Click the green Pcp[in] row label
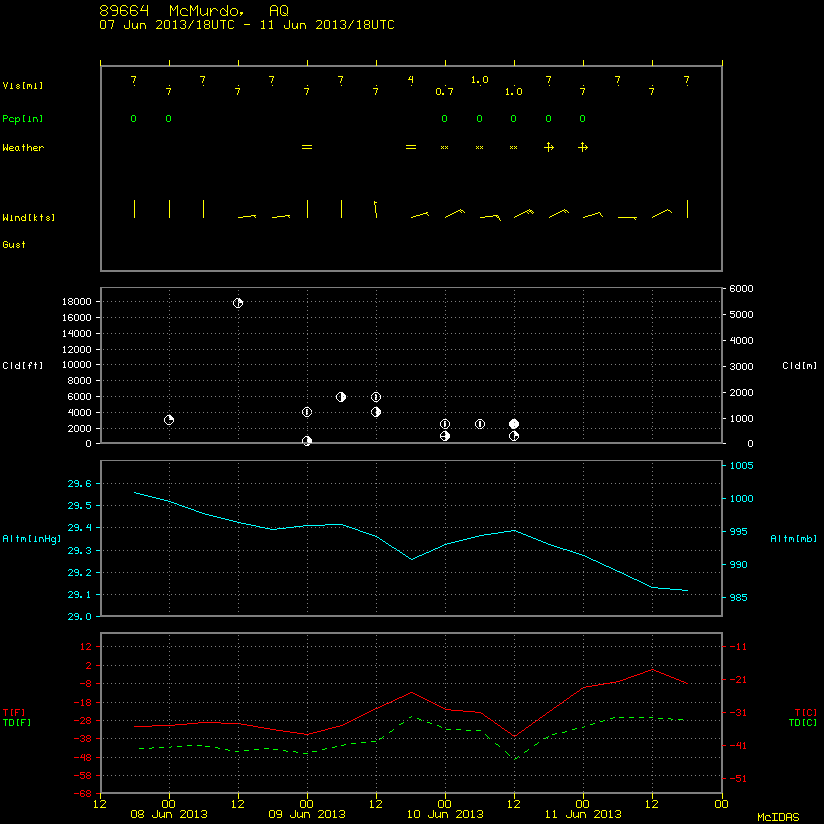Image resolution: width=824 pixels, height=824 pixels. pyautogui.click(x=23, y=119)
